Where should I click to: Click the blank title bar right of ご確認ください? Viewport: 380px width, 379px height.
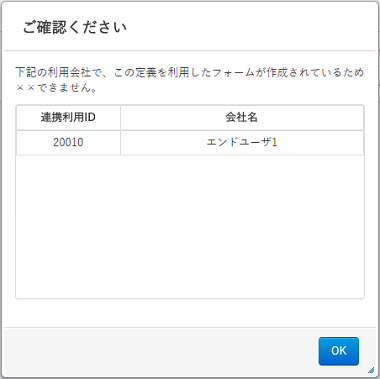(x=250, y=27)
